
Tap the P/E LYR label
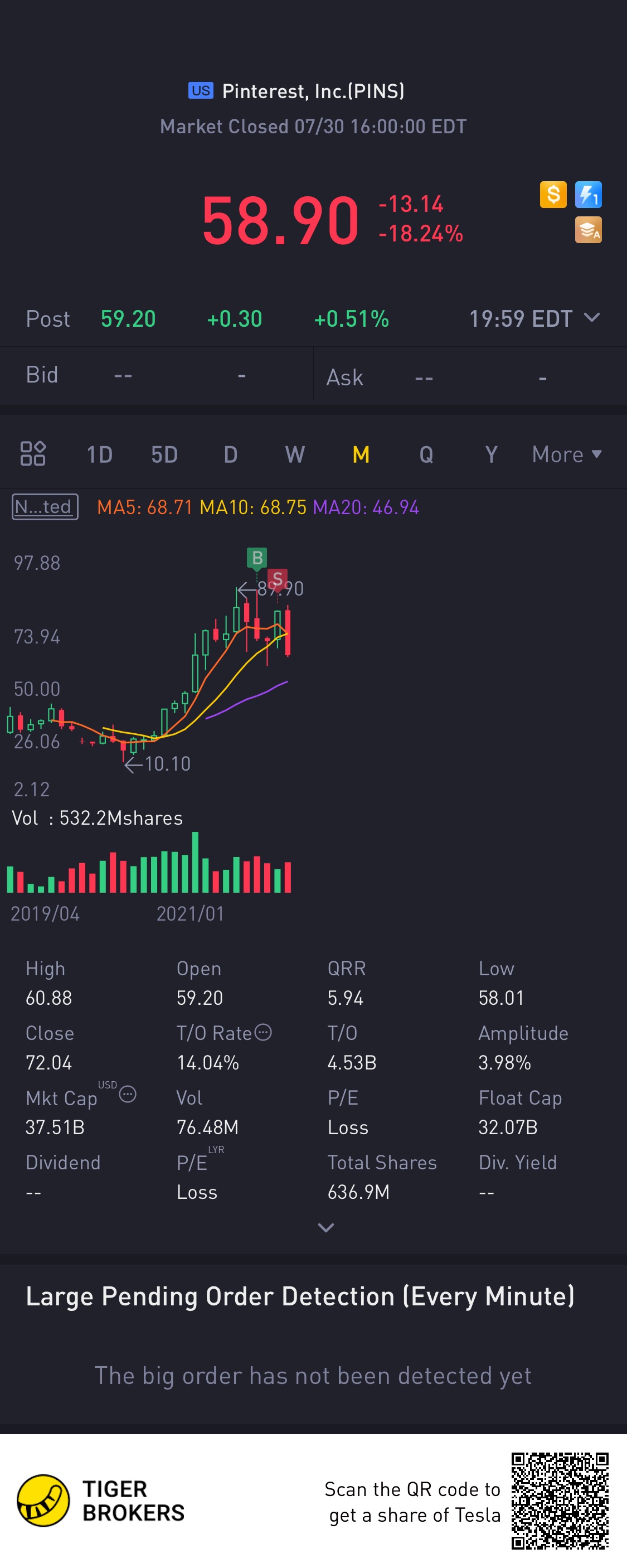[x=200, y=1160]
